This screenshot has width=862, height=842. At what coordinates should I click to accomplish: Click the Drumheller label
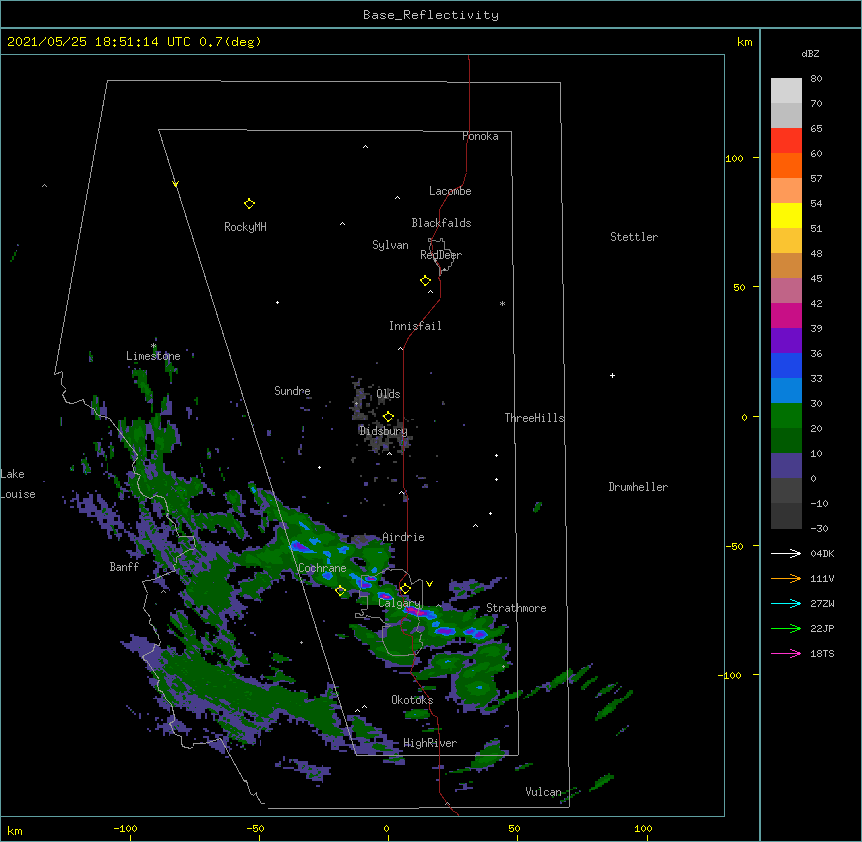[x=638, y=487]
